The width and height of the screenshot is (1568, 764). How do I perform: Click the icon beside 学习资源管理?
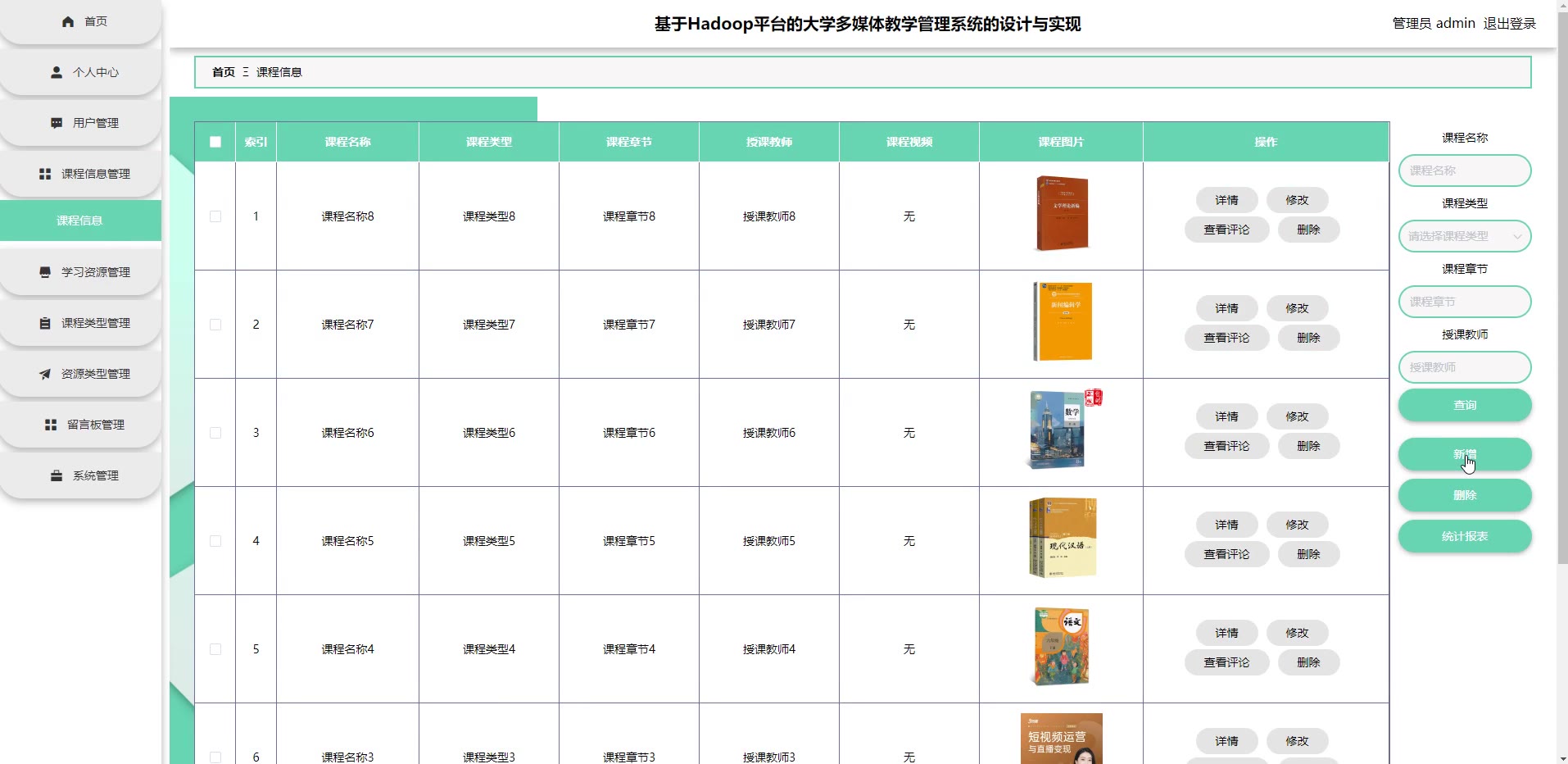click(x=45, y=272)
